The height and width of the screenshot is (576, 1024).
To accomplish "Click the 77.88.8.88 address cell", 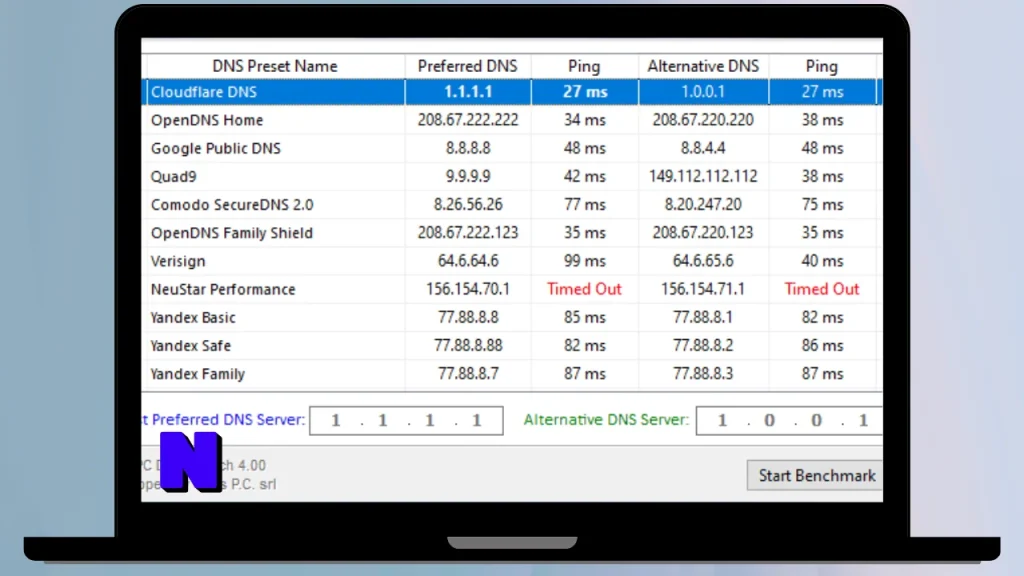I will (x=468, y=345).
